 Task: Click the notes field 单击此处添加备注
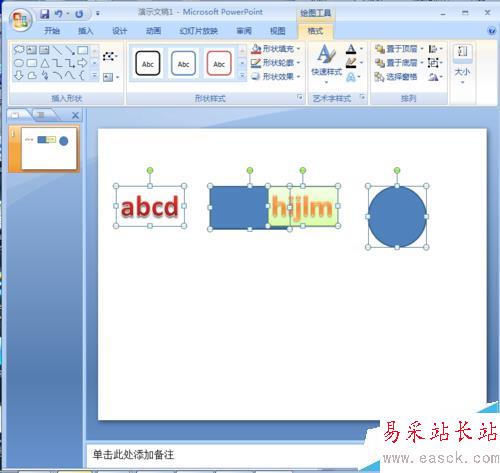(x=133, y=455)
